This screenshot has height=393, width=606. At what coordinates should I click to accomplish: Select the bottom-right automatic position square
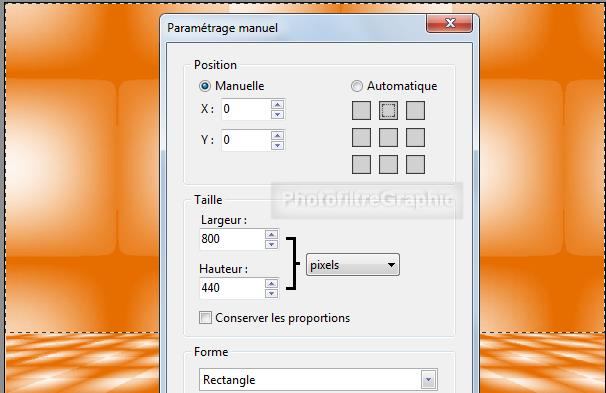[x=415, y=165]
